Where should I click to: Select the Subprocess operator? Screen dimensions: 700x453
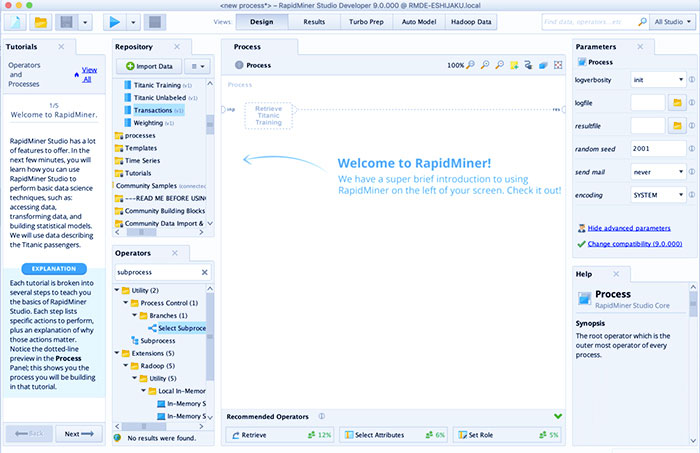click(153, 341)
